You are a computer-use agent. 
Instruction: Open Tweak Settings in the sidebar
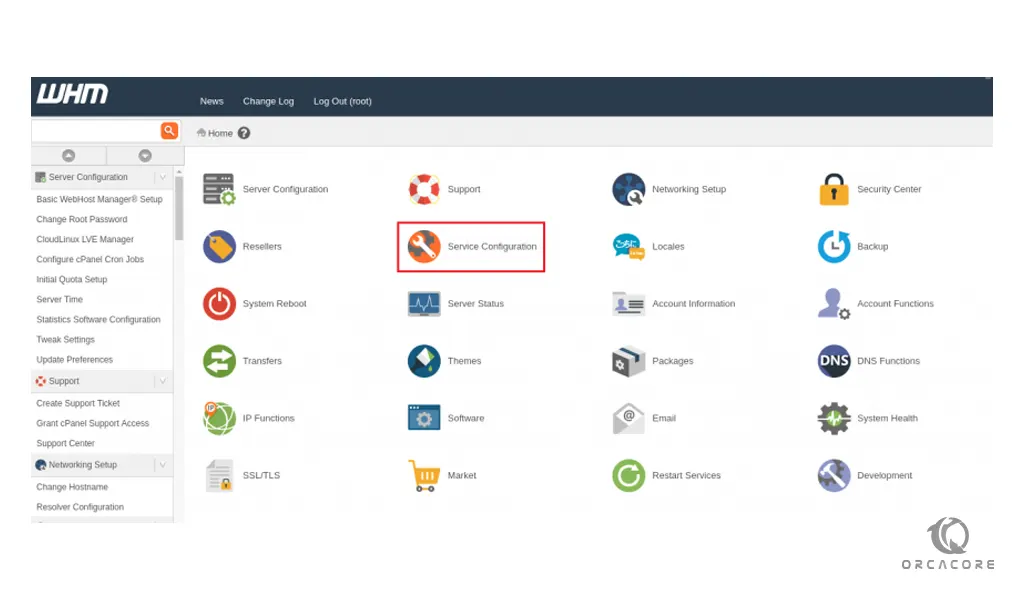(65, 340)
